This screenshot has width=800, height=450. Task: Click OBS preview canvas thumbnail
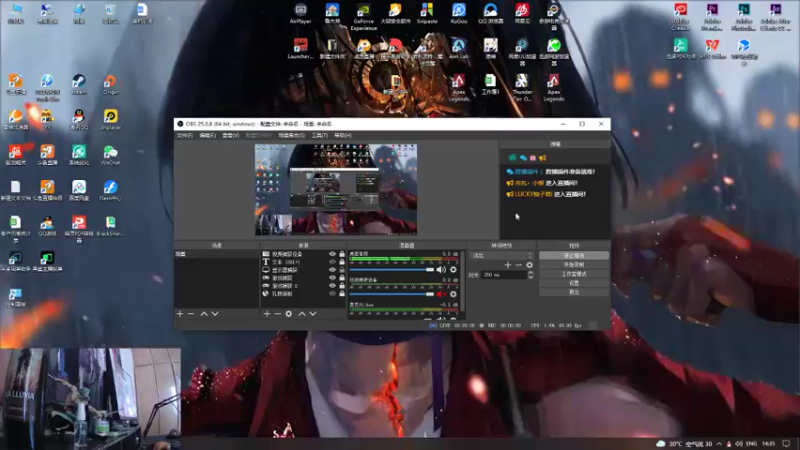point(336,189)
